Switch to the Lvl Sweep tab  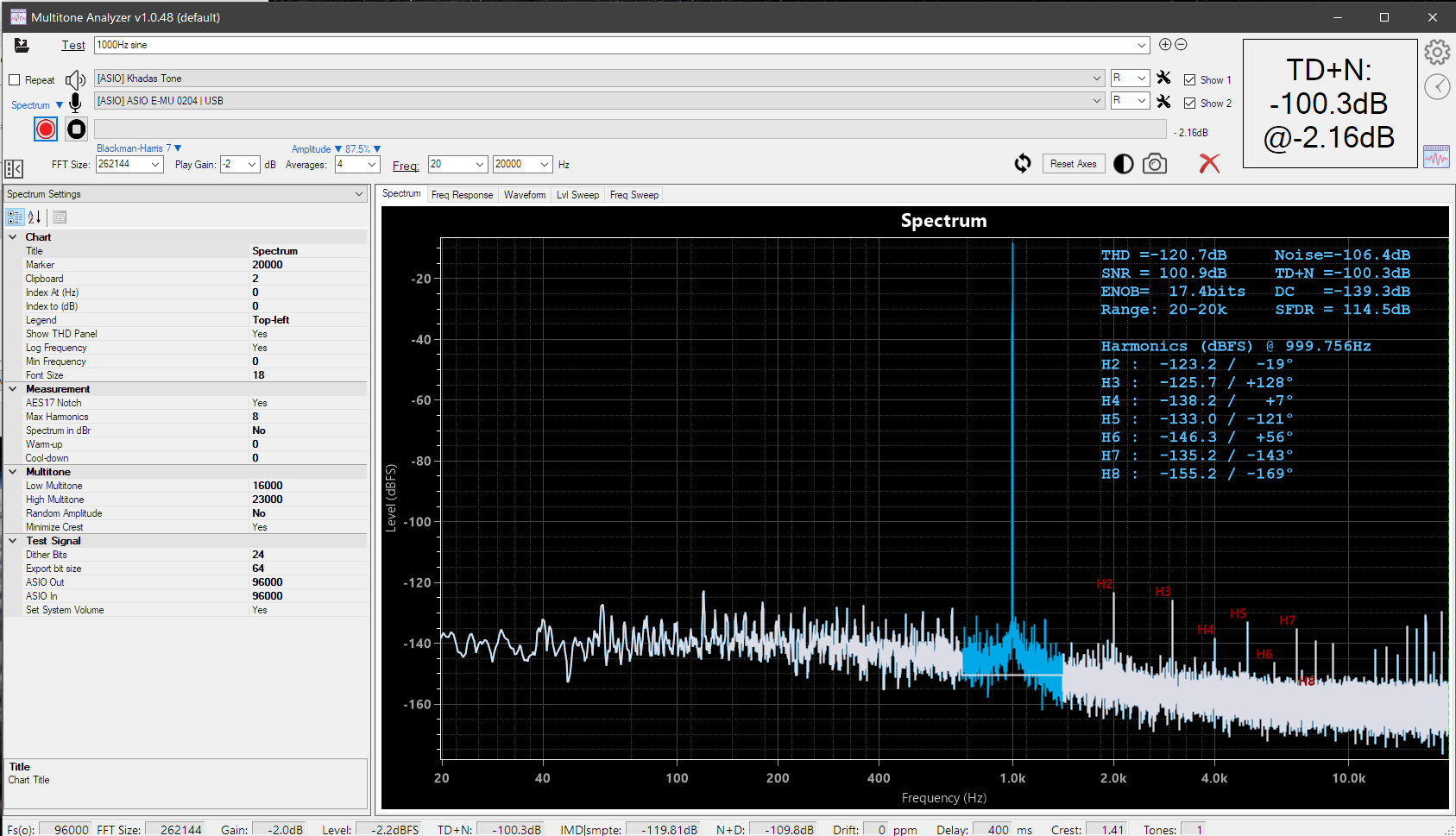pyautogui.click(x=577, y=195)
